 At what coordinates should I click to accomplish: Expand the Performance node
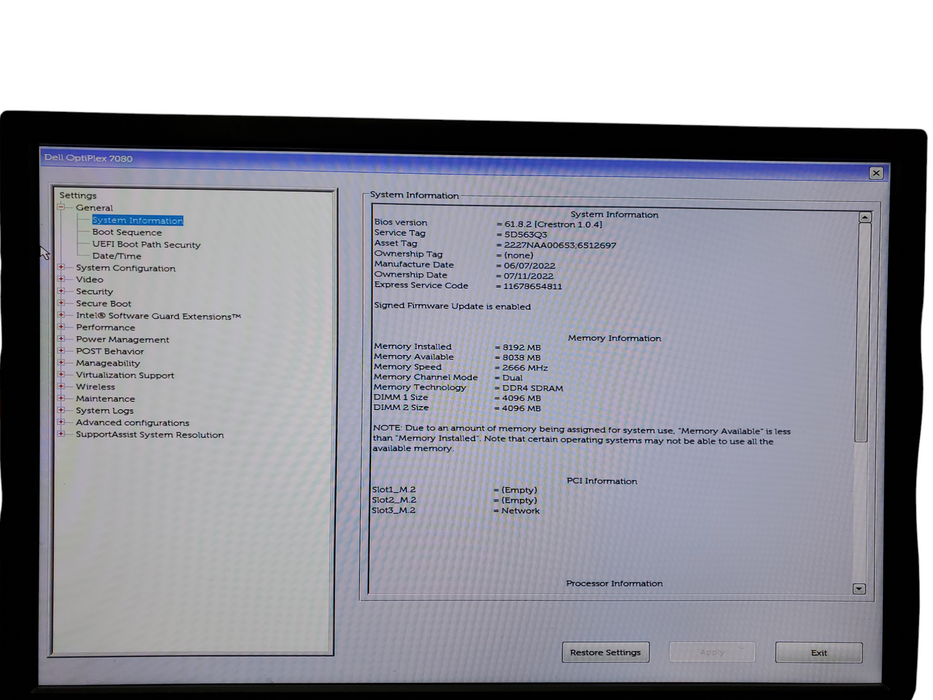[x=61, y=327]
